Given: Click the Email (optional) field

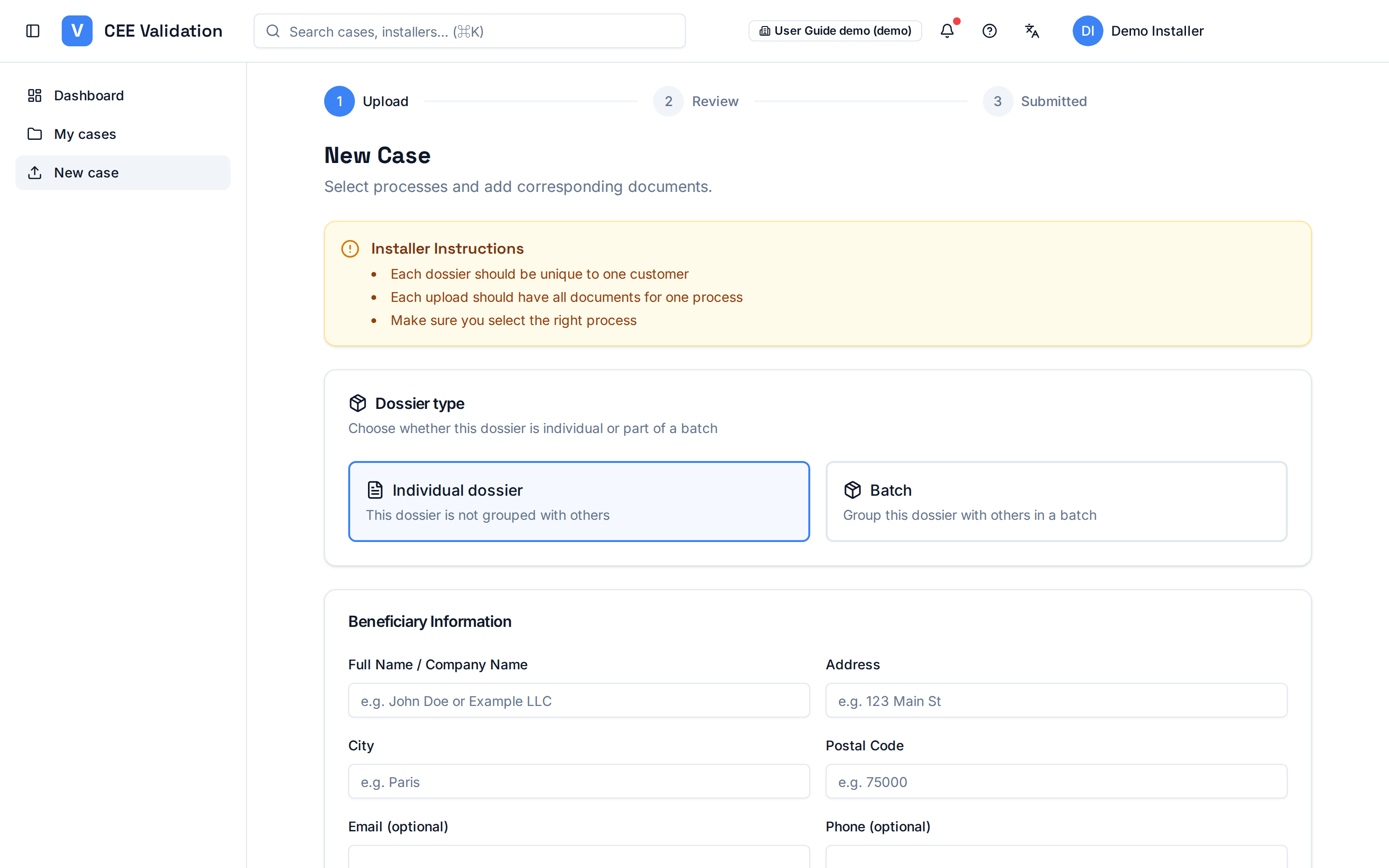Looking at the screenshot, I should pos(579,856).
